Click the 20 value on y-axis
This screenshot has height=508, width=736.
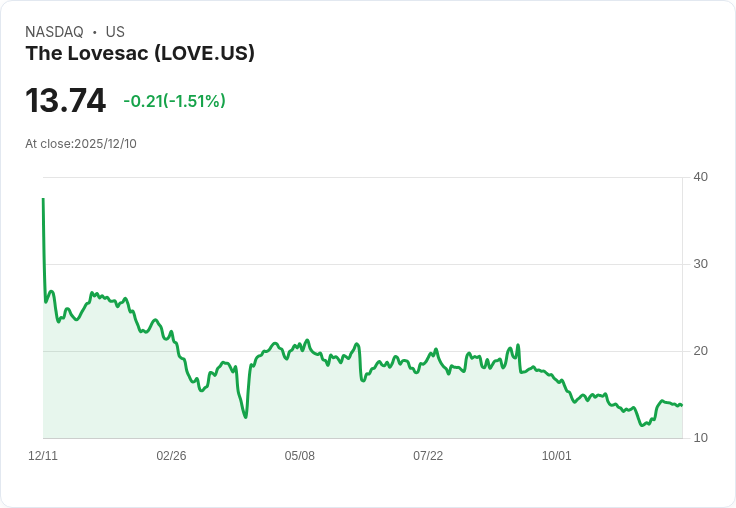(701, 351)
